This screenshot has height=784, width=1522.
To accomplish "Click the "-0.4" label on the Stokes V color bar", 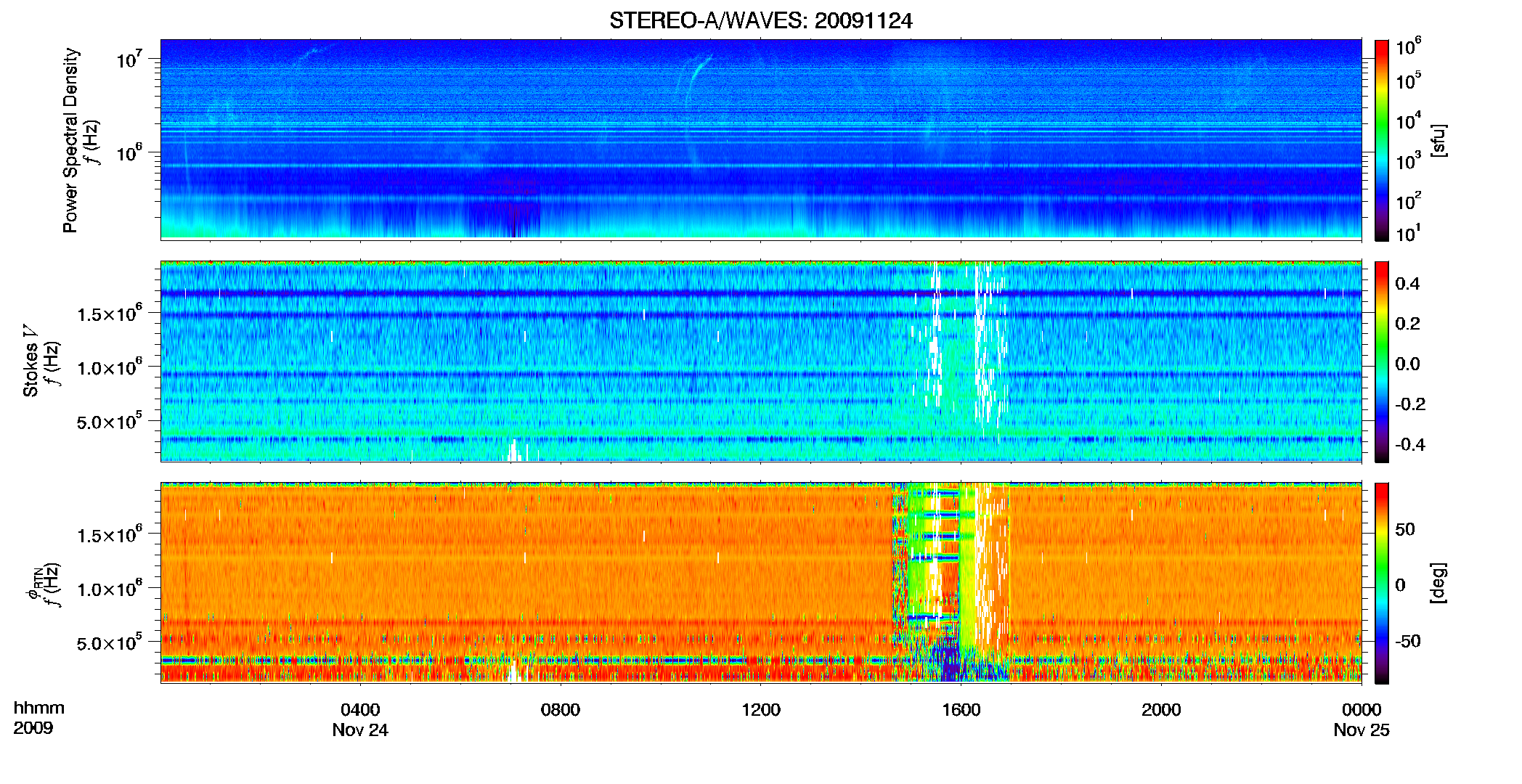I will [1410, 444].
